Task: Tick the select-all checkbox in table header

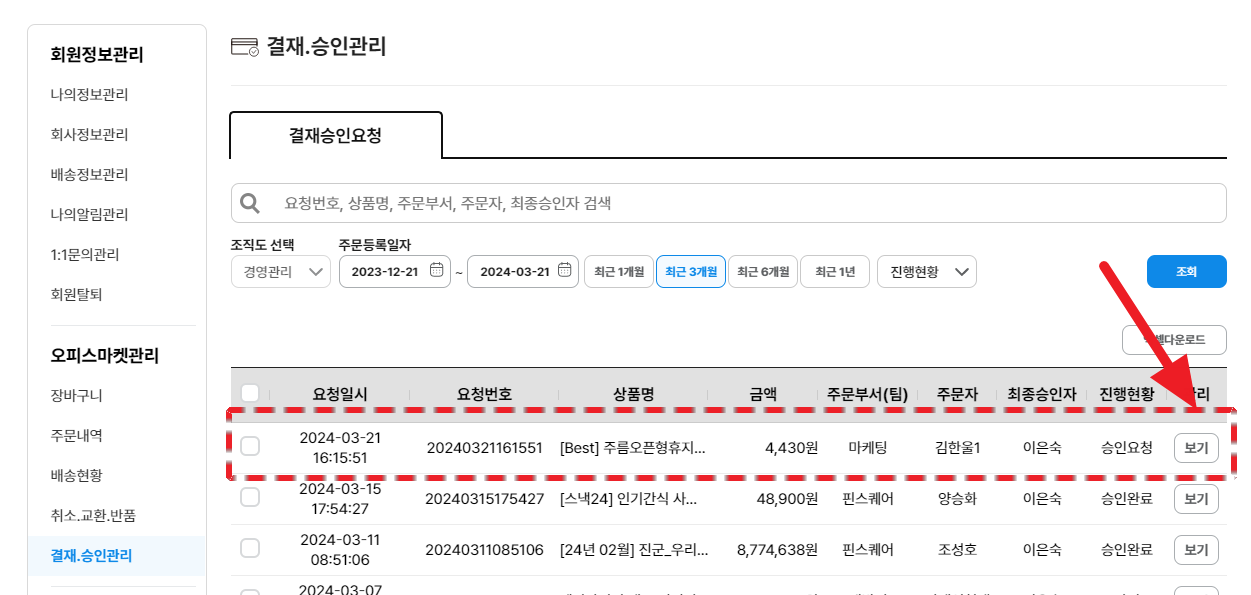Action: coord(250,394)
